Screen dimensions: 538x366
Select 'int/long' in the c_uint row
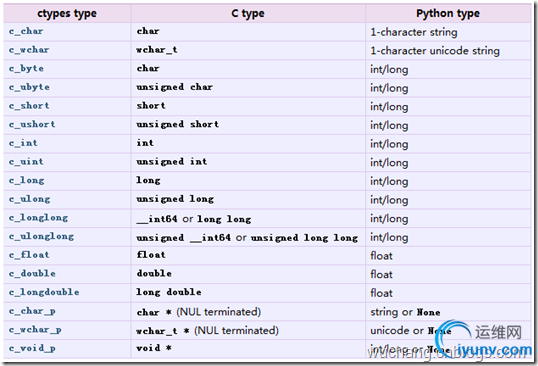coord(389,163)
